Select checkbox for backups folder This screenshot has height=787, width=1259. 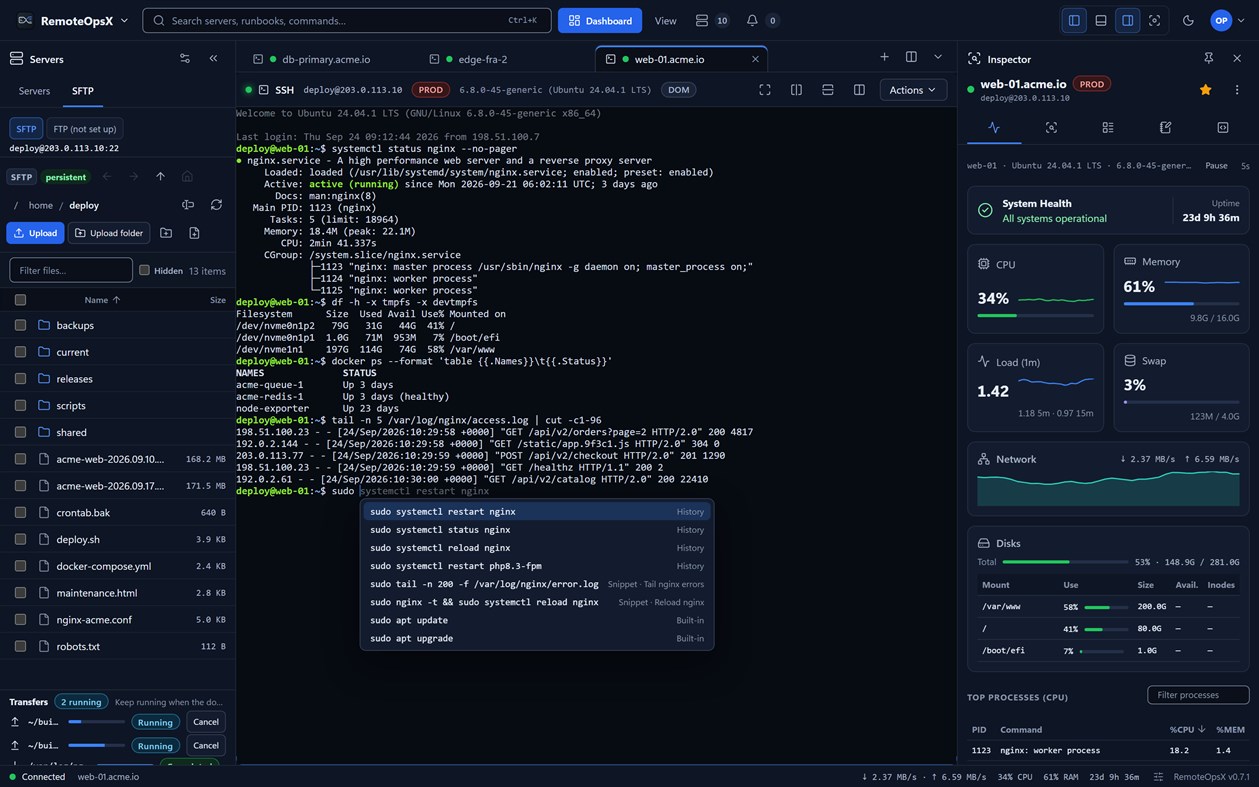coord(20,325)
